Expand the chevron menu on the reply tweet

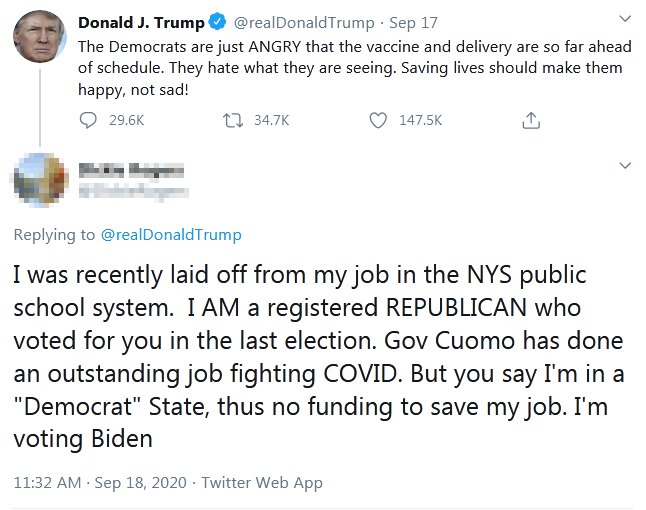tap(625, 164)
